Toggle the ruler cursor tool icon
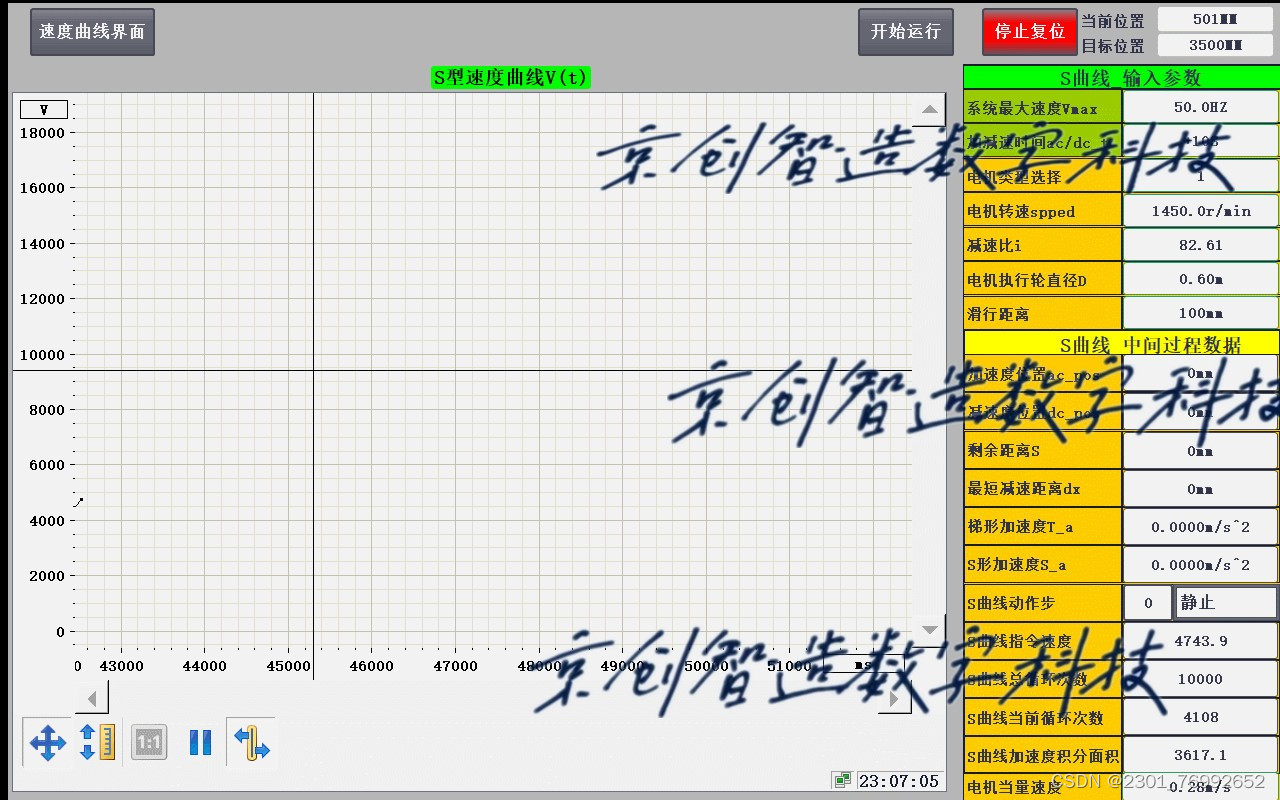 [x=251, y=743]
